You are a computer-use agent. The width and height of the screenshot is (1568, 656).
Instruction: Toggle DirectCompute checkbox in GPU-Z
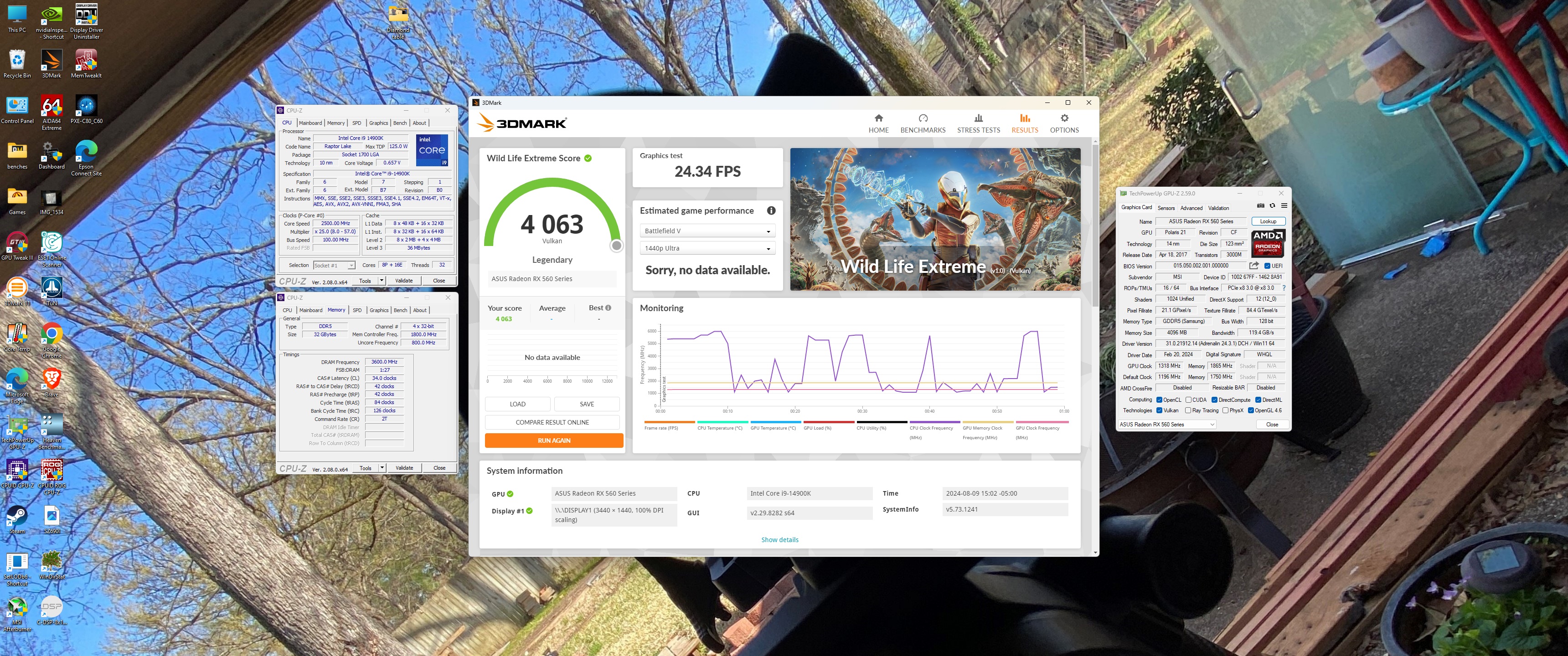tap(1214, 400)
